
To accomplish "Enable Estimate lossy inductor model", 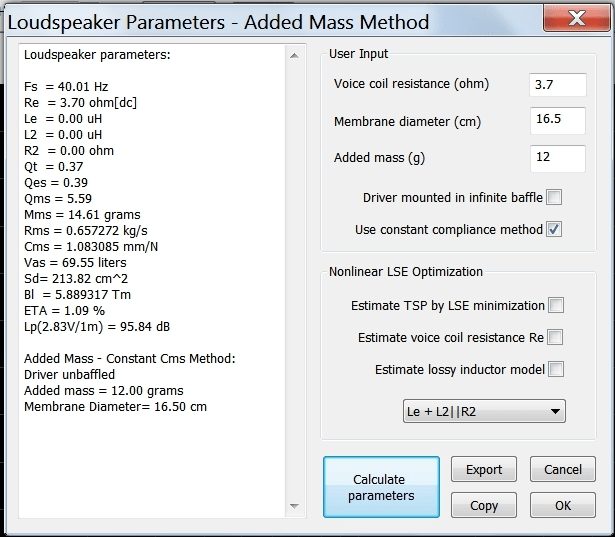I will (x=556, y=369).
